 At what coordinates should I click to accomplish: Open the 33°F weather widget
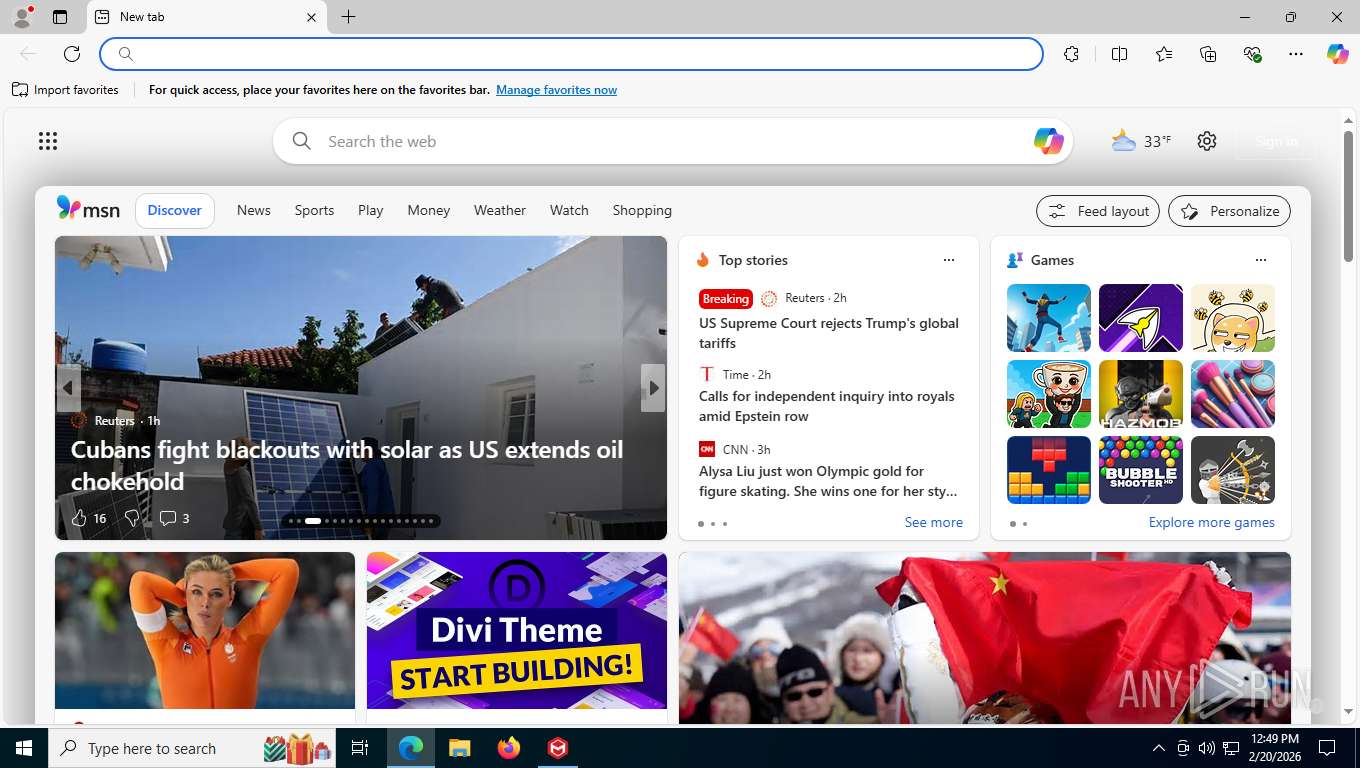pos(1141,141)
